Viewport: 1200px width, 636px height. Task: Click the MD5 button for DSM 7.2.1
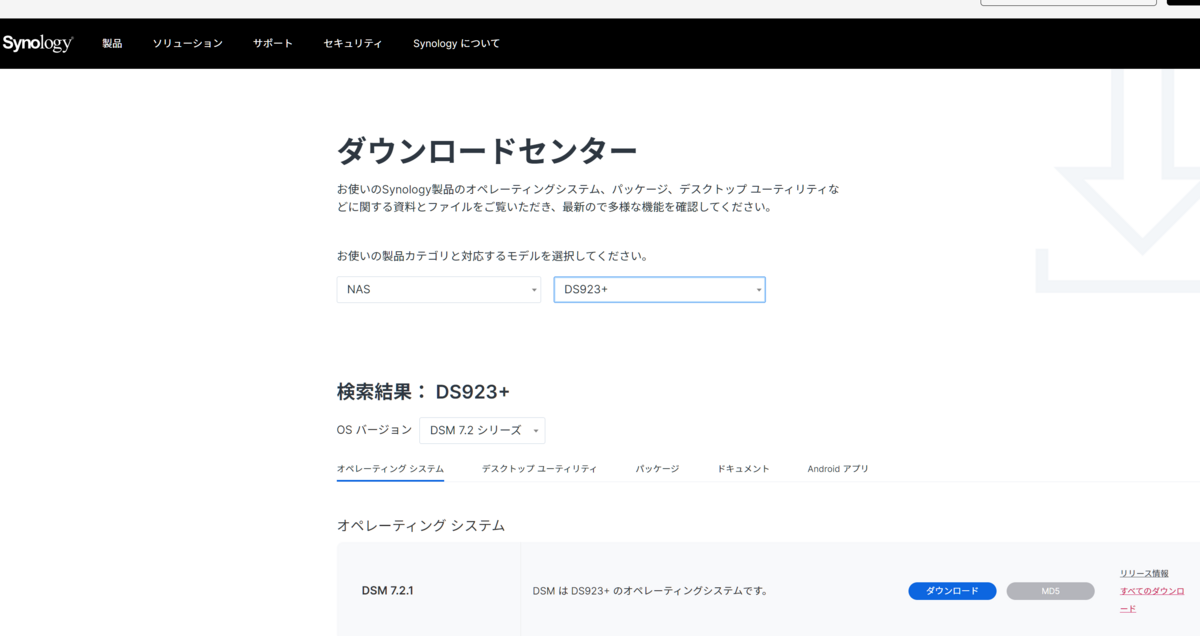(1050, 591)
